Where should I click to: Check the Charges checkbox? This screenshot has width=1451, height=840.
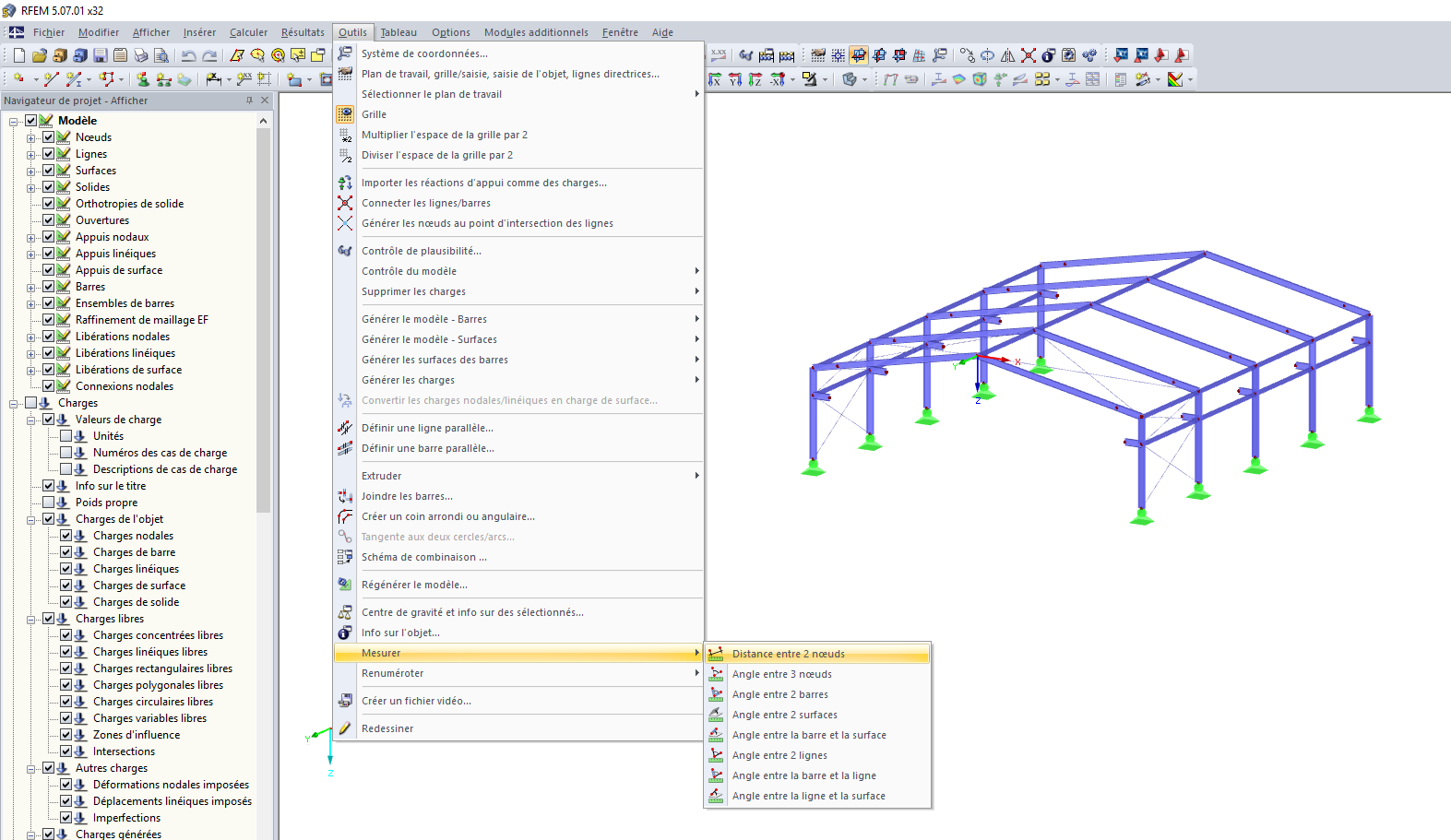30,403
